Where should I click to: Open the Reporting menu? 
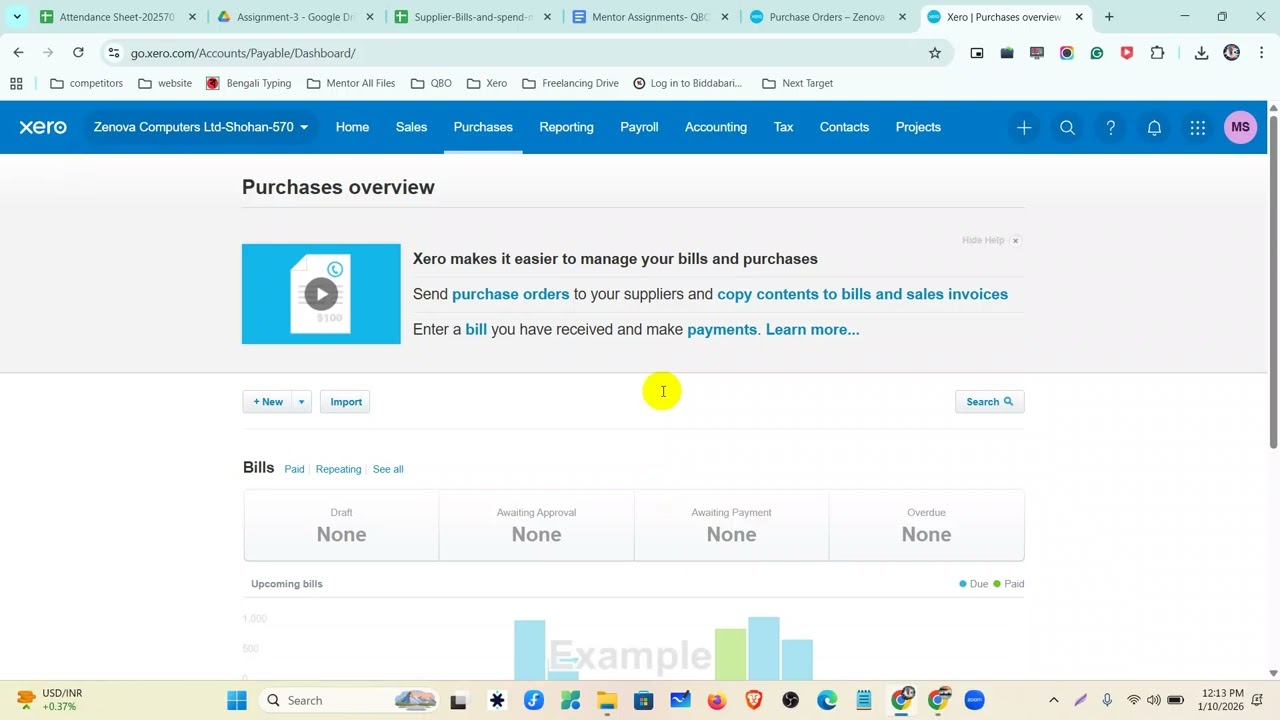[x=566, y=127]
